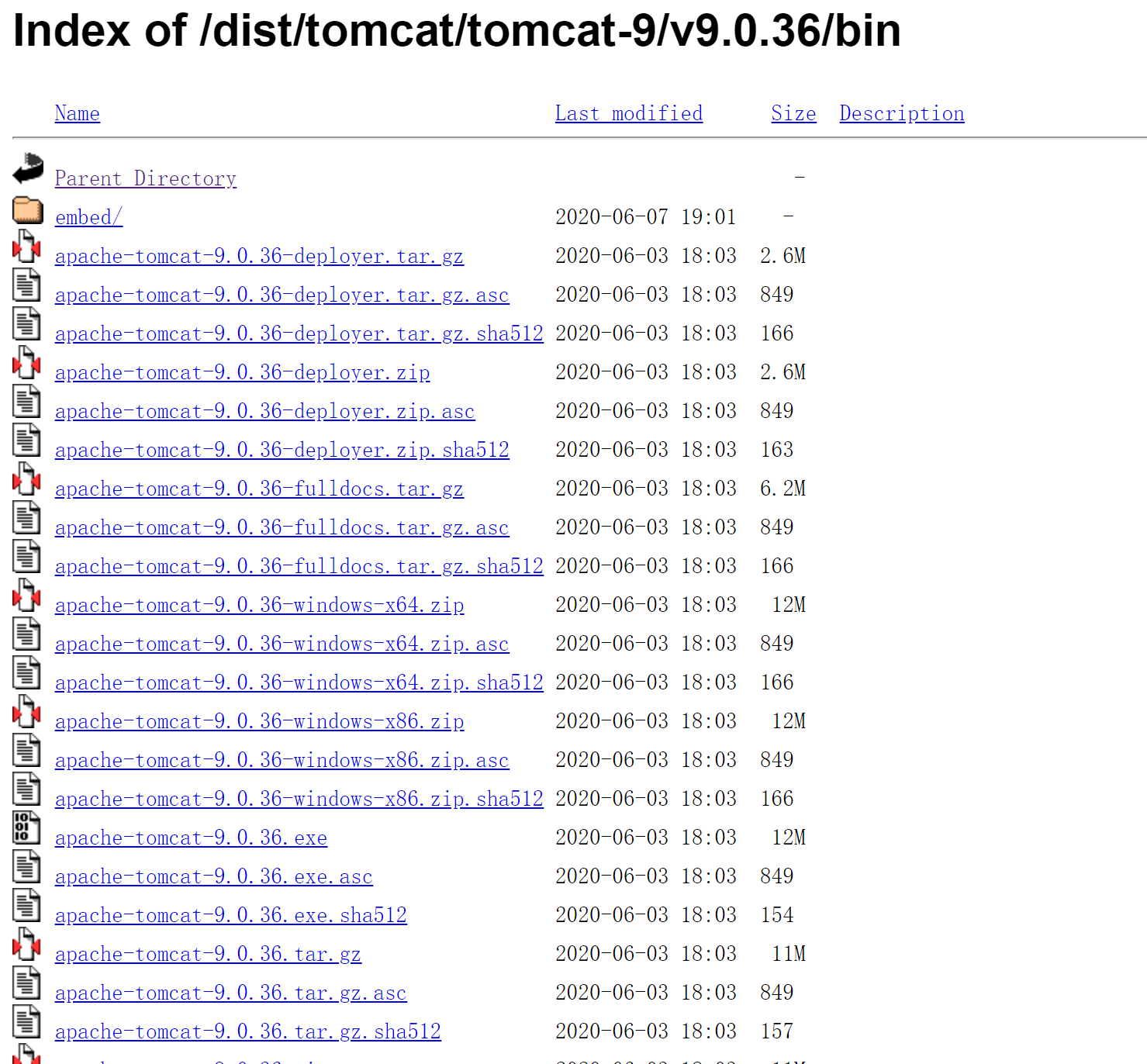The width and height of the screenshot is (1147, 1064).
Task: Open apache-tomcat-9.0.36-deployer.tar.gz.asc link
Action: click(282, 295)
